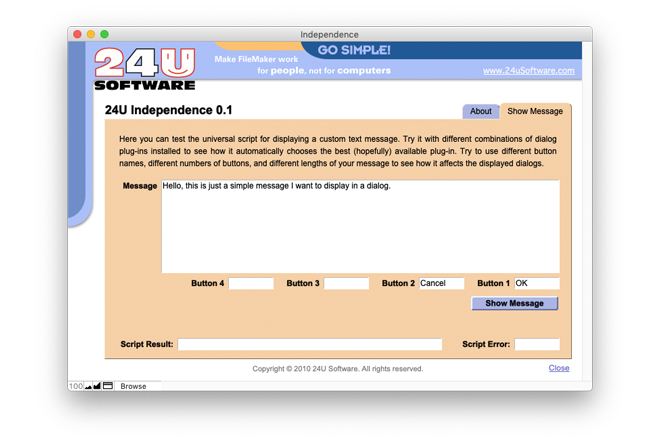Open the www.24uSoftware.com link
660x440 pixels.
(528, 71)
